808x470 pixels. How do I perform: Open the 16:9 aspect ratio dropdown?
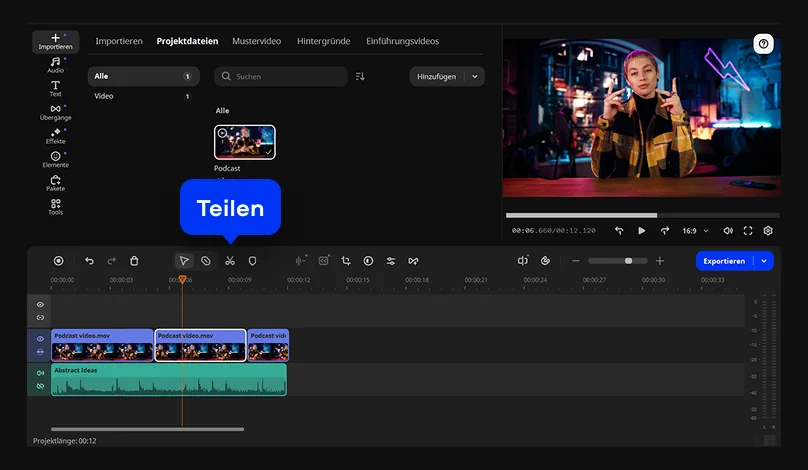[694, 231]
